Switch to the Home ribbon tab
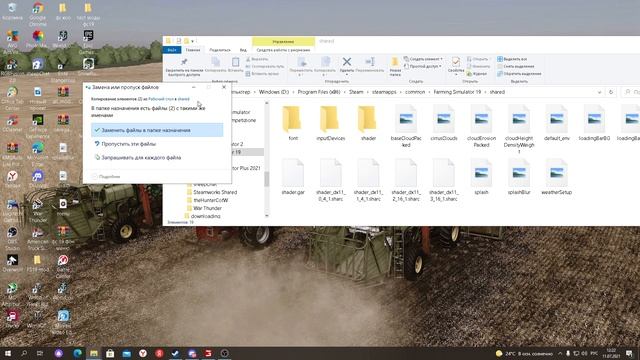Viewport: 640px width, 360px height. tap(193, 50)
